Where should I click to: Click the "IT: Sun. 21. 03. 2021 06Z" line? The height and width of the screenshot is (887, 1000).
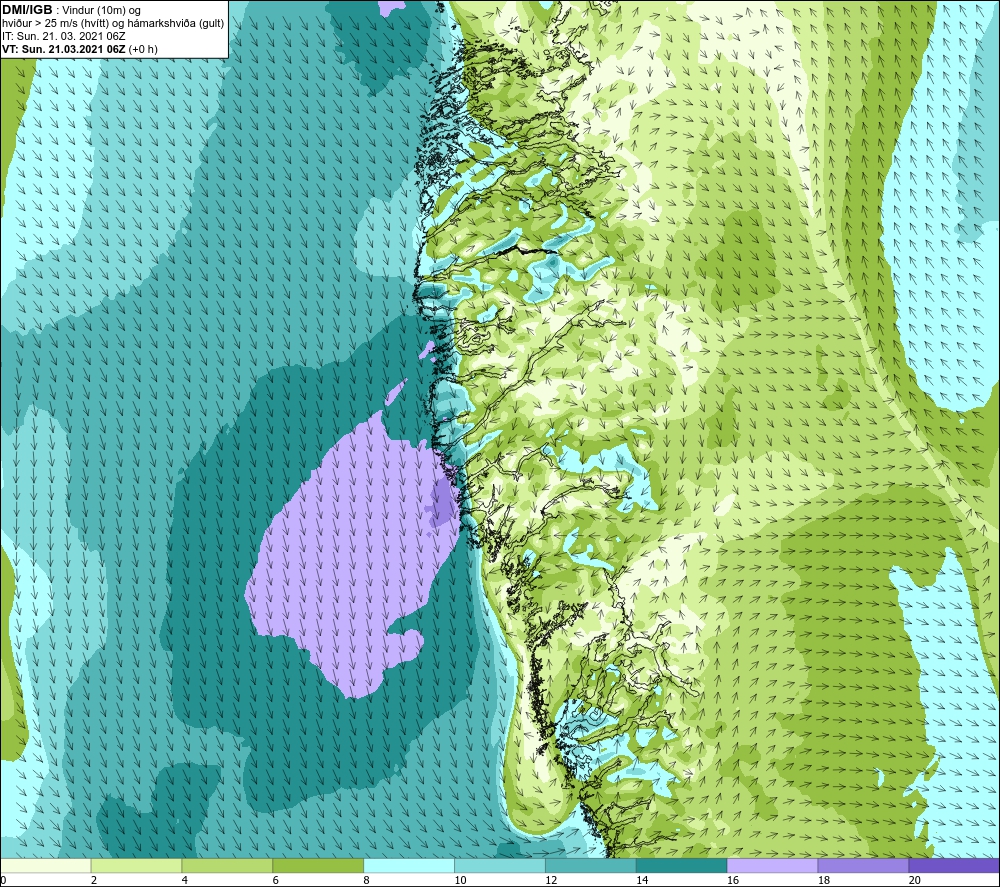tap(64, 36)
